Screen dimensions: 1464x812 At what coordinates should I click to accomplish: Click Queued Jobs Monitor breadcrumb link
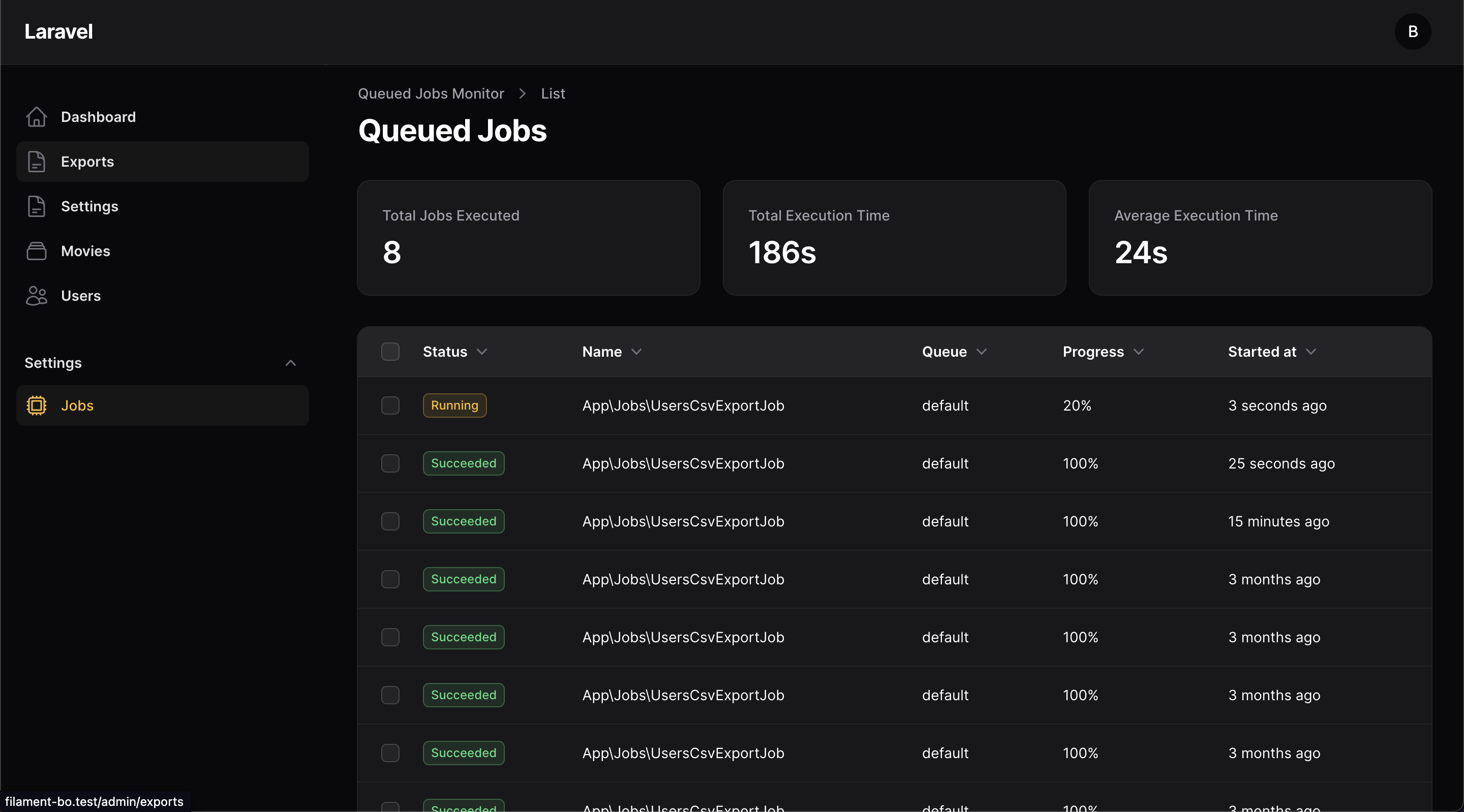[x=431, y=94]
